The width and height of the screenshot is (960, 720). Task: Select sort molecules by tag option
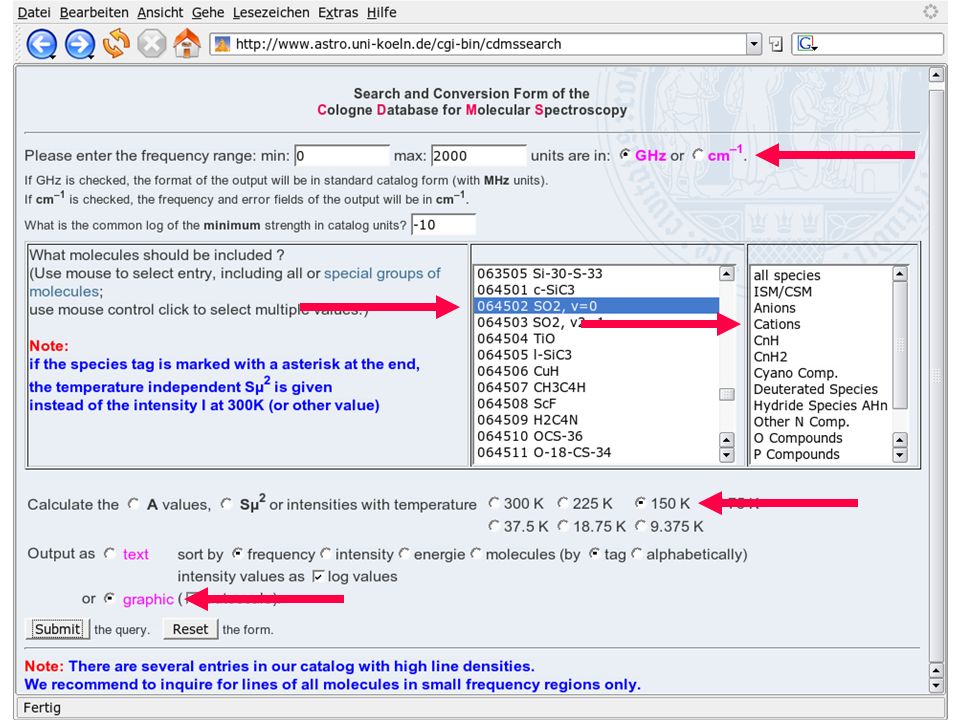(594, 553)
